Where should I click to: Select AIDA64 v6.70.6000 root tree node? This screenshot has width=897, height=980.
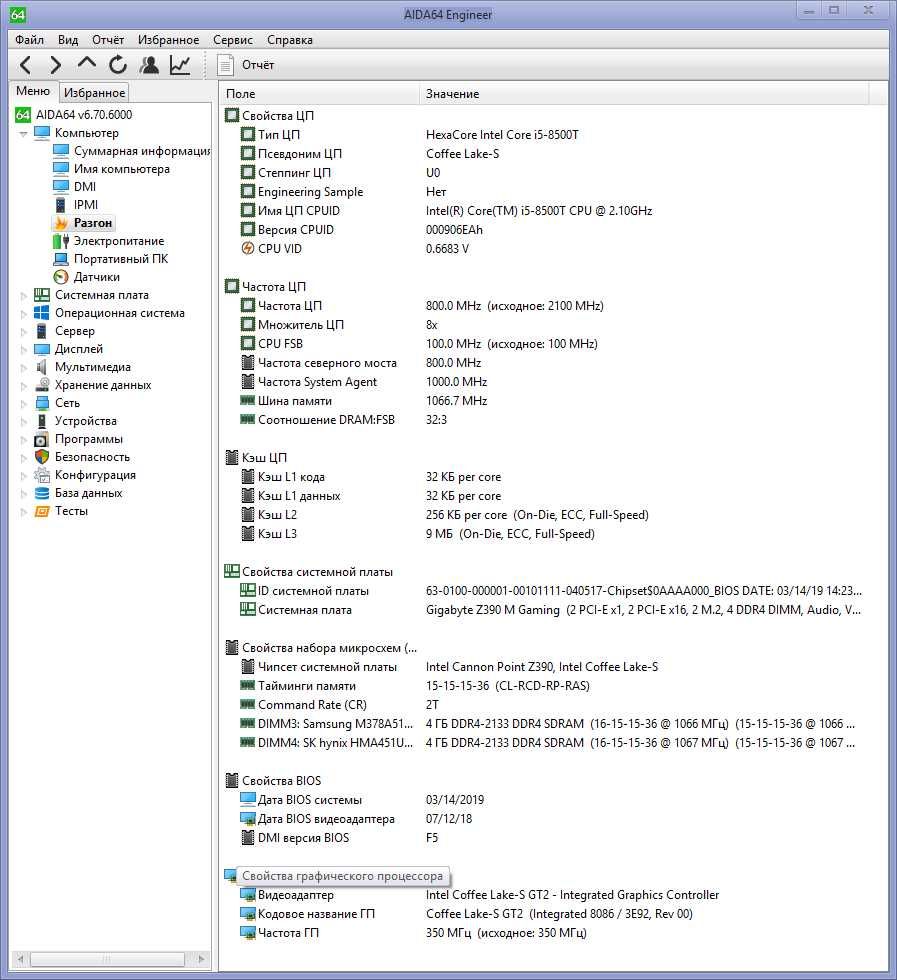[84, 114]
